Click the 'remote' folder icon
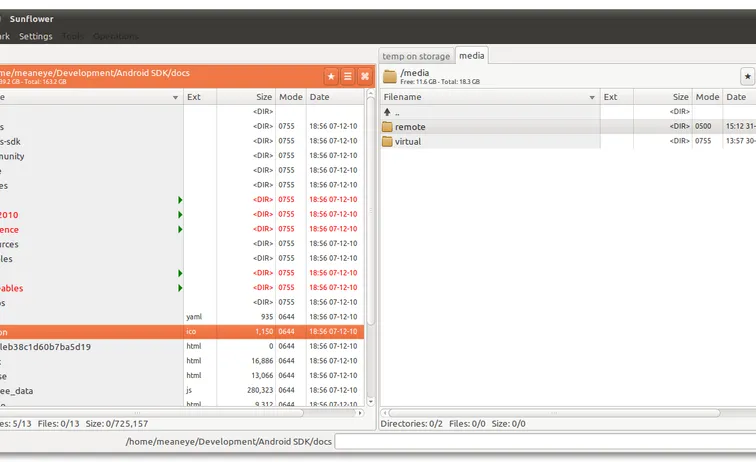The width and height of the screenshot is (756, 462). coord(387,127)
